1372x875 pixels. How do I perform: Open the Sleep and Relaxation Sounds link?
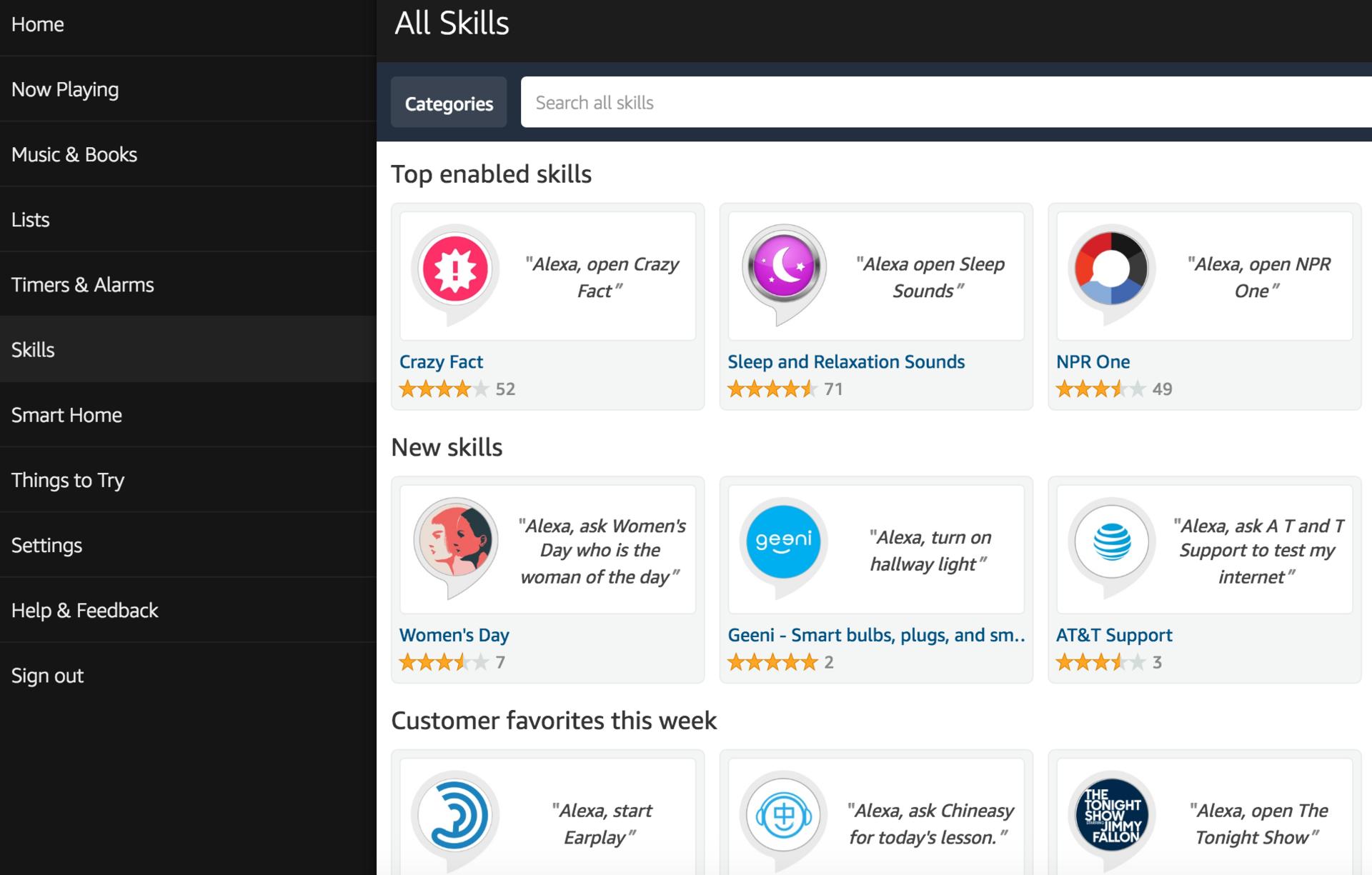tap(846, 361)
